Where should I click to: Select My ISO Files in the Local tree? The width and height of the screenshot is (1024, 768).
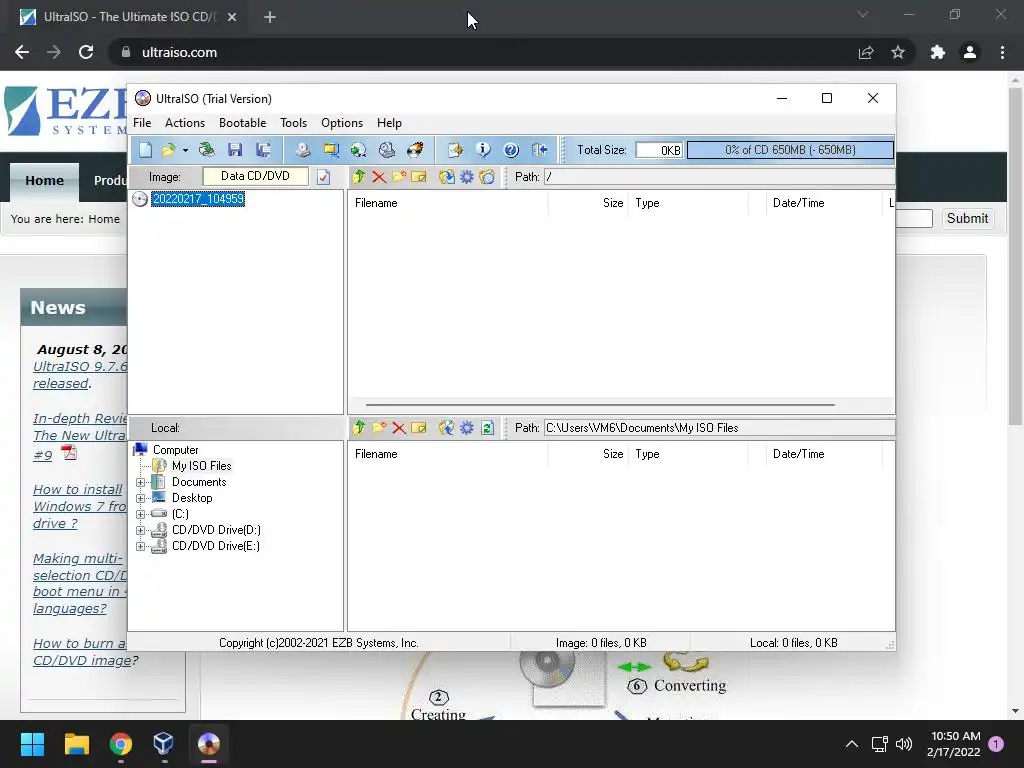(201, 466)
